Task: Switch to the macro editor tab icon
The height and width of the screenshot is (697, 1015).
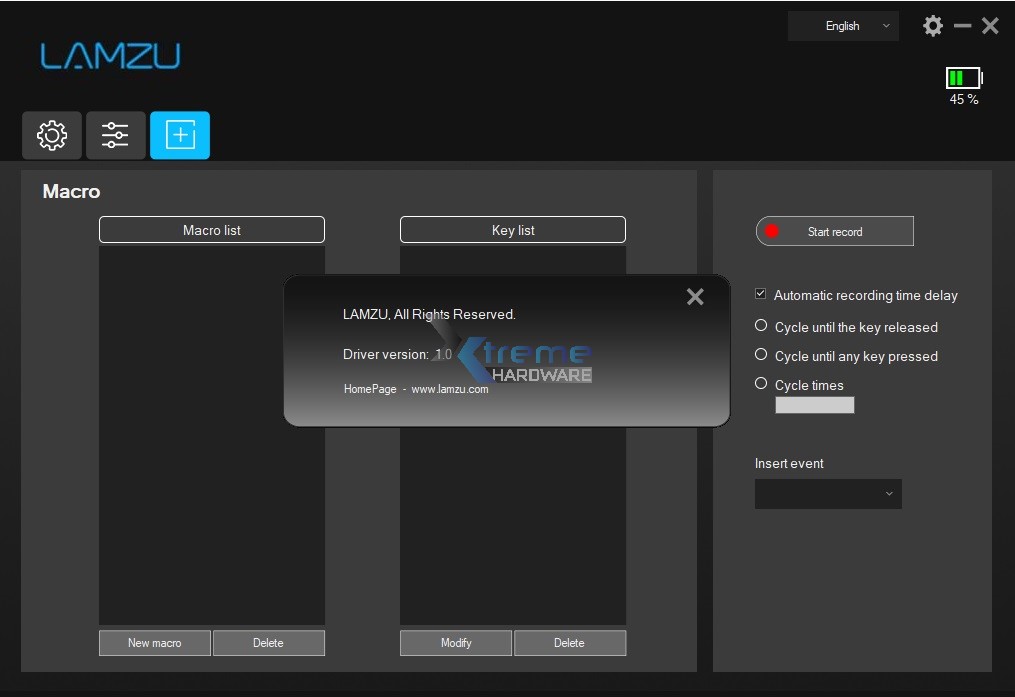Action: pos(179,135)
